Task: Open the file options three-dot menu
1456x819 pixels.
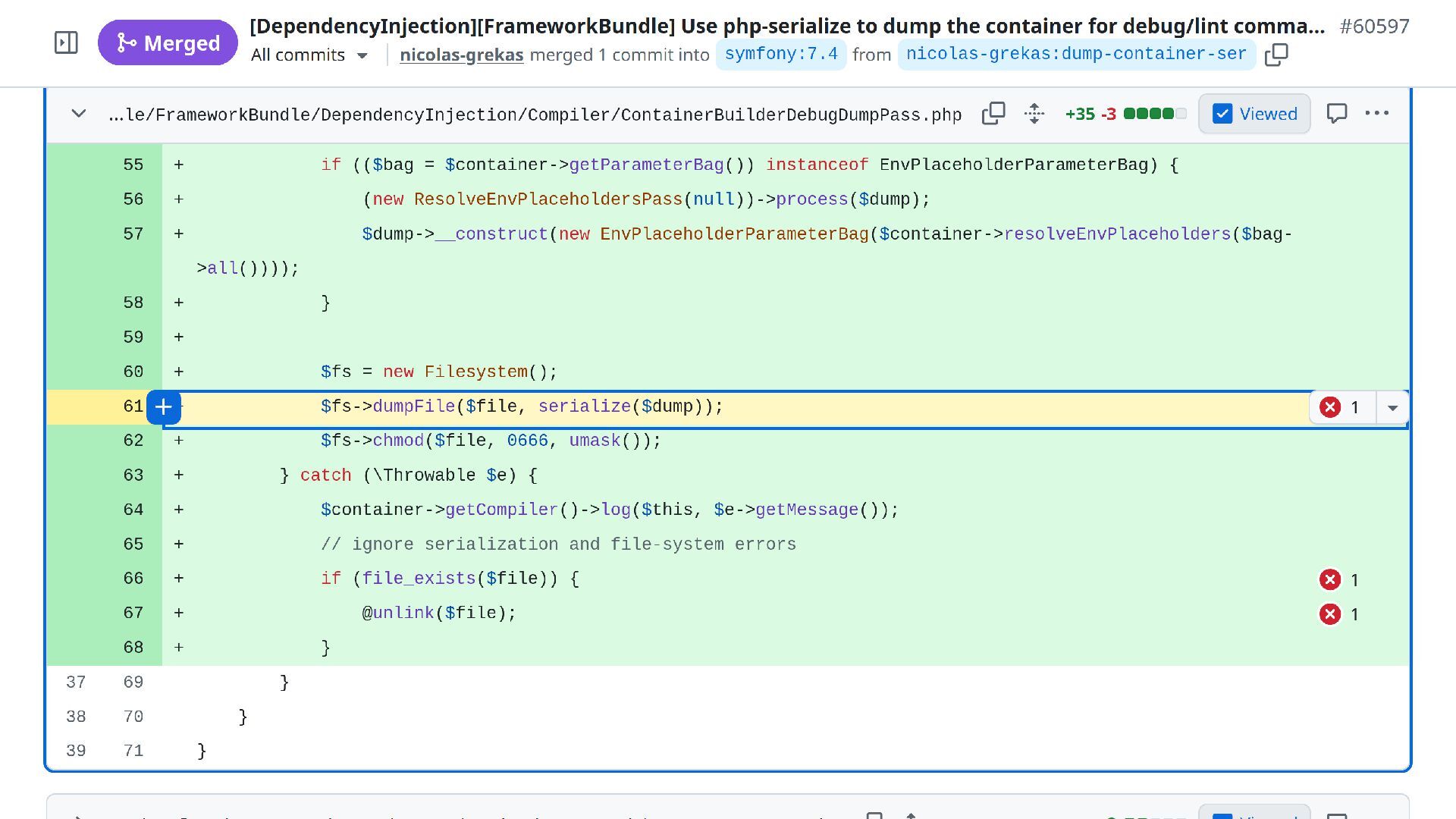Action: tap(1376, 114)
